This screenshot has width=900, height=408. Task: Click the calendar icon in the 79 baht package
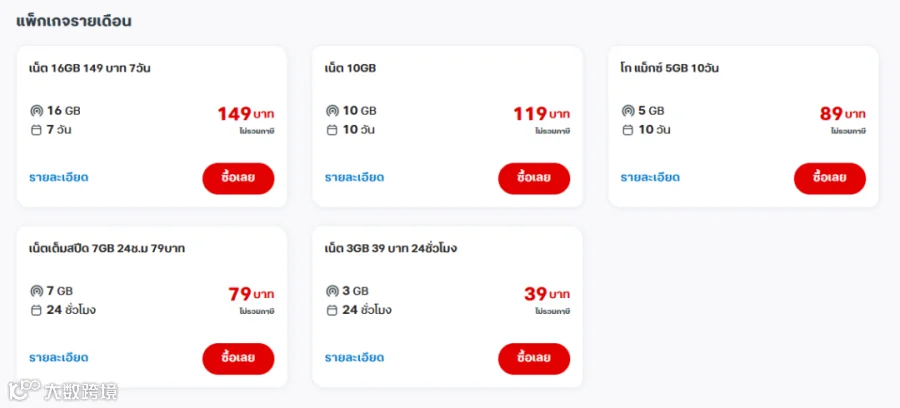pyautogui.click(x=36, y=310)
